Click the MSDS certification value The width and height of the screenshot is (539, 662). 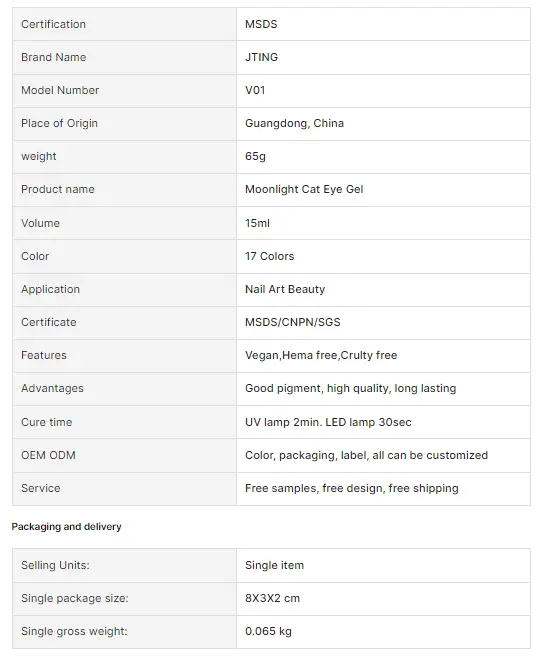click(261, 24)
